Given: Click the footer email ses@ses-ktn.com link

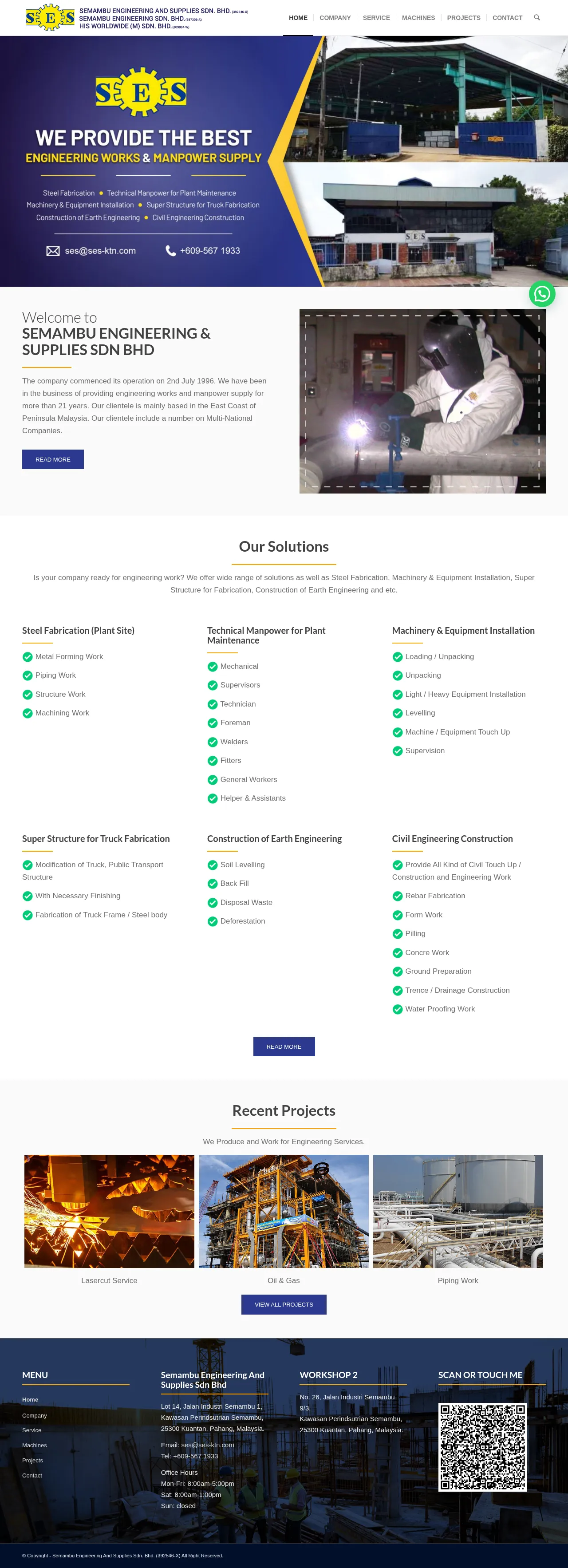Looking at the screenshot, I should pyautogui.click(x=207, y=1445).
